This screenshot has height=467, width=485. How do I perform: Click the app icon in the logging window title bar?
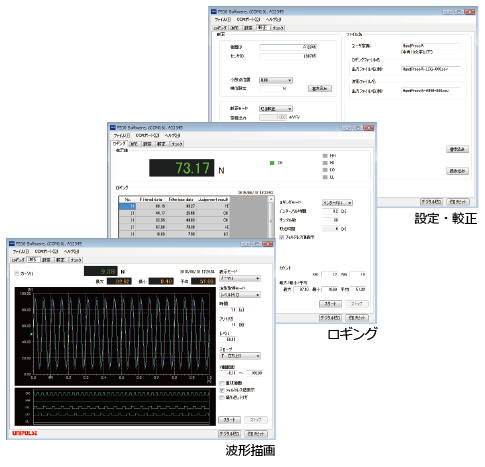(x=113, y=128)
